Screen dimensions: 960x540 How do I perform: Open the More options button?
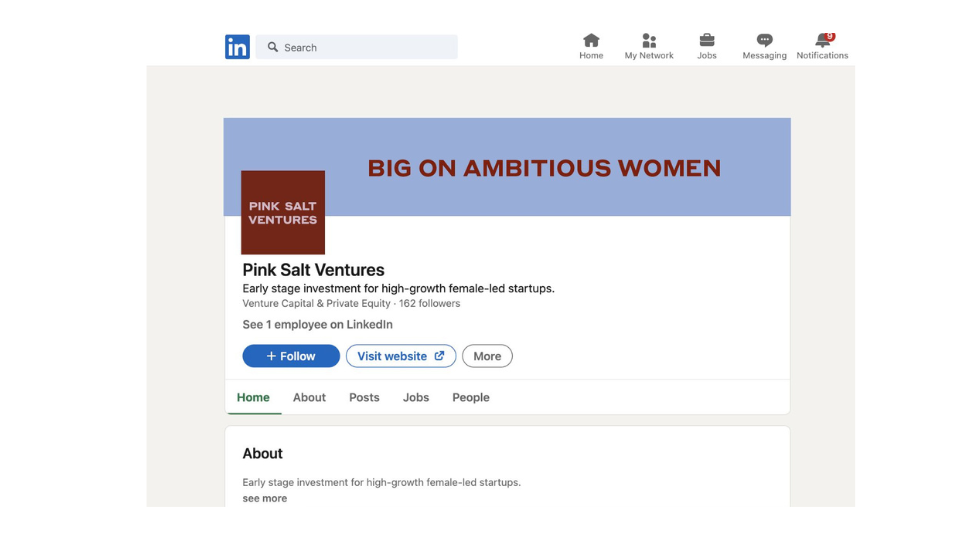point(487,356)
